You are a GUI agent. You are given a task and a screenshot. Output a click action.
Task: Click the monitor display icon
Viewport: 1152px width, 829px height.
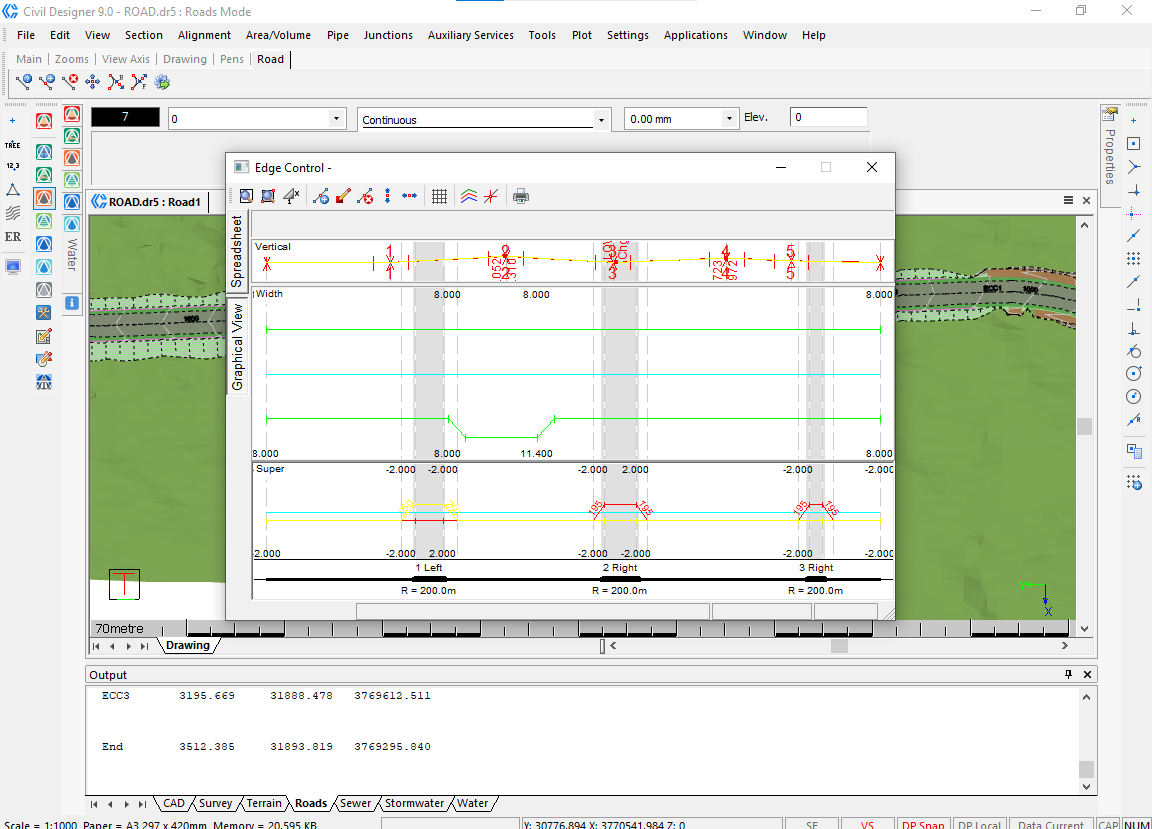coord(12,266)
